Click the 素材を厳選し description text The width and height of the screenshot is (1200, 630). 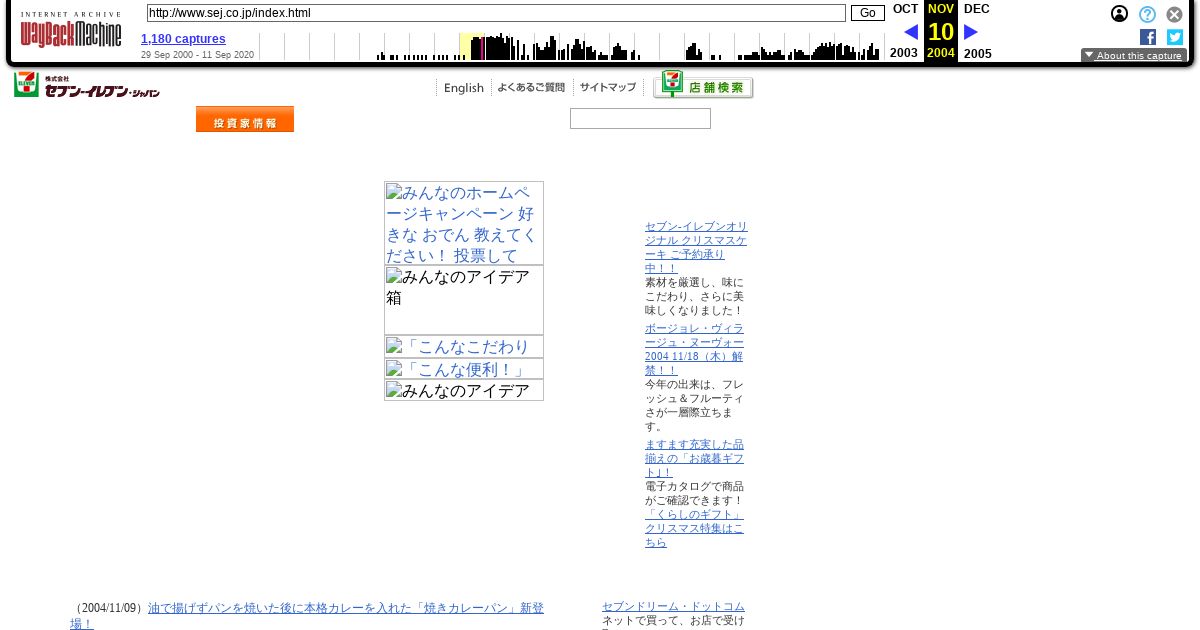pyautogui.click(x=695, y=297)
